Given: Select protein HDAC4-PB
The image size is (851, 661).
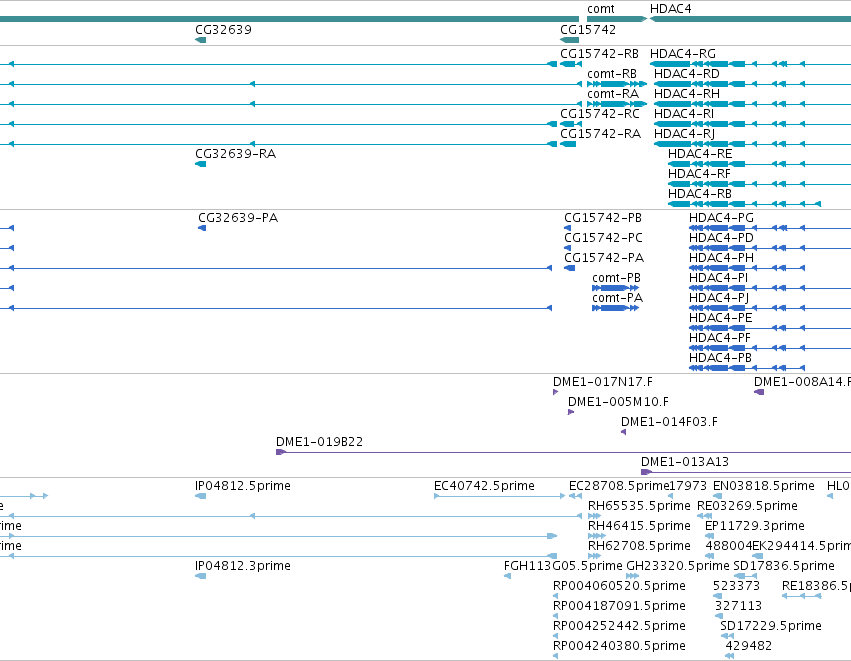Looking at the screenshot, I should pos(720,359).
